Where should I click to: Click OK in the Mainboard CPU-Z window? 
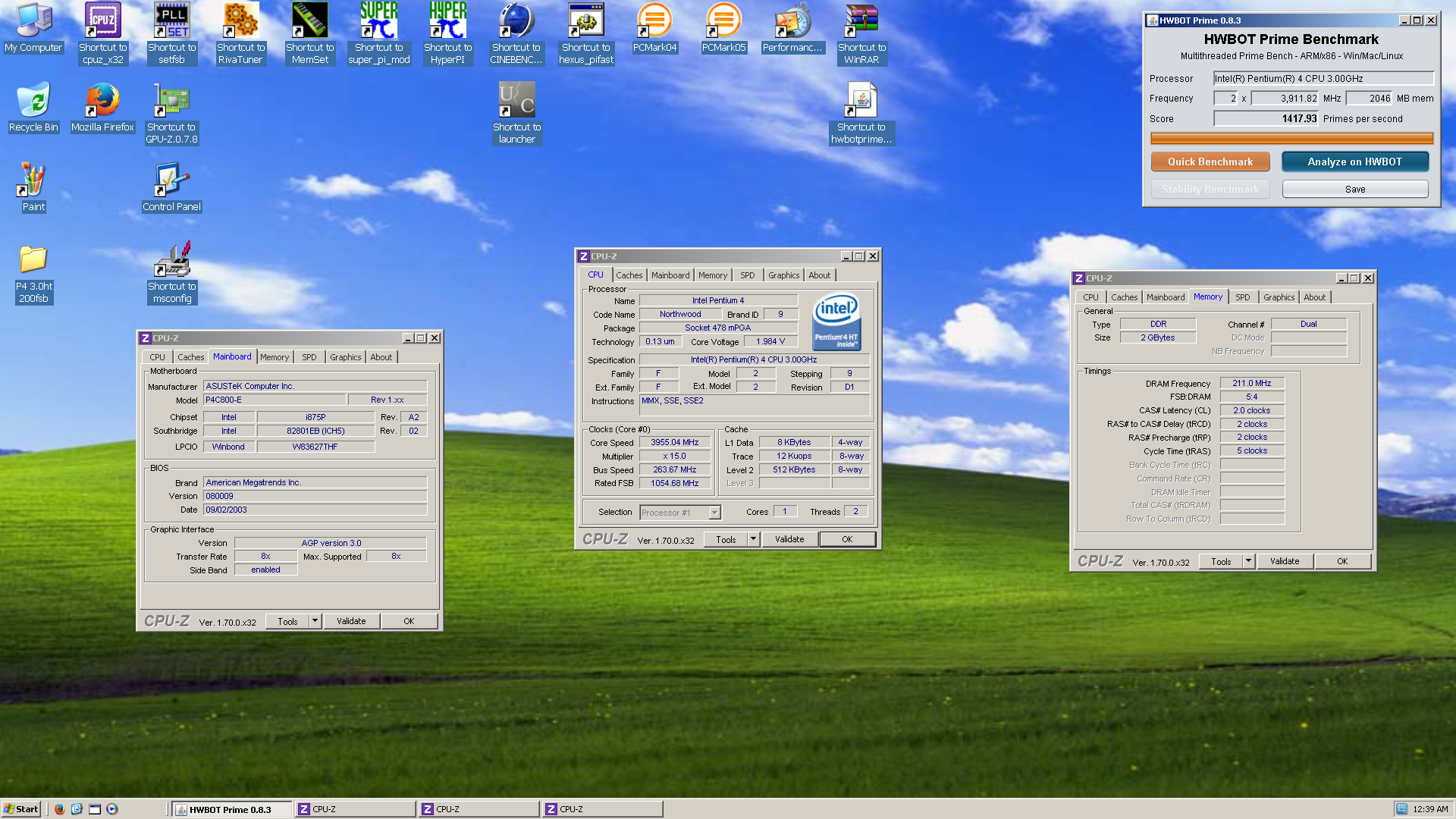(x=409, y=621)
